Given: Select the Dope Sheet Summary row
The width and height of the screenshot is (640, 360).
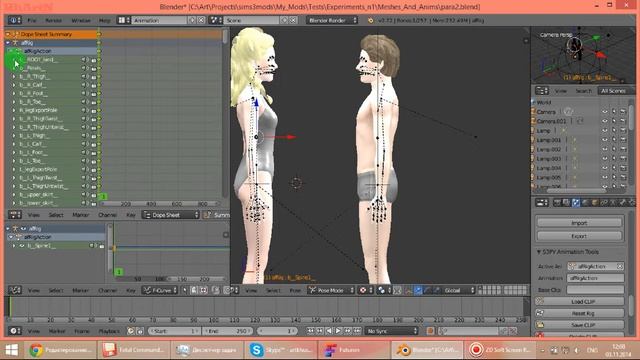Looking at the screenshot, I should 52,34.
